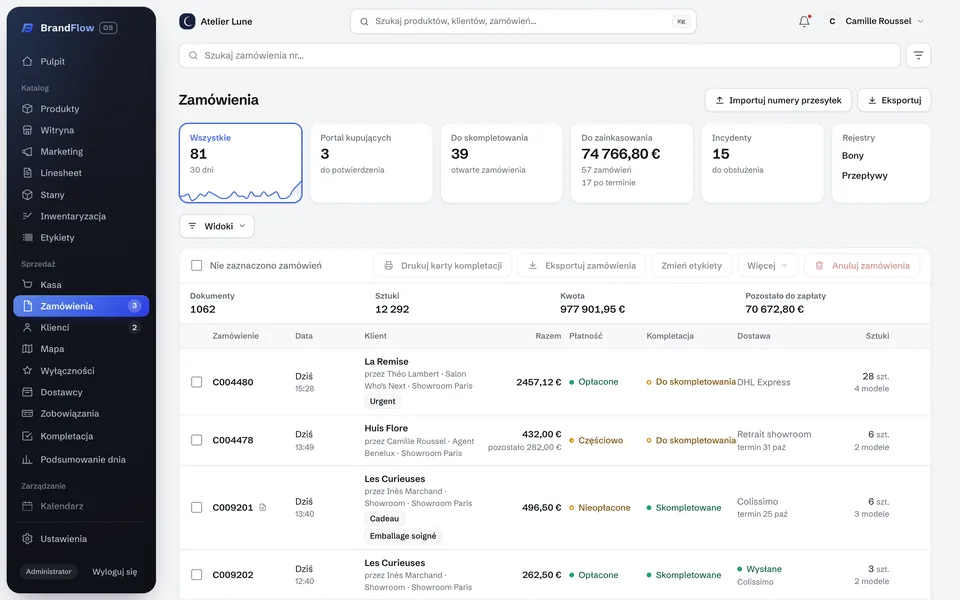Click the Linesheet document icon
960x600 pixels.
[27, 173]
